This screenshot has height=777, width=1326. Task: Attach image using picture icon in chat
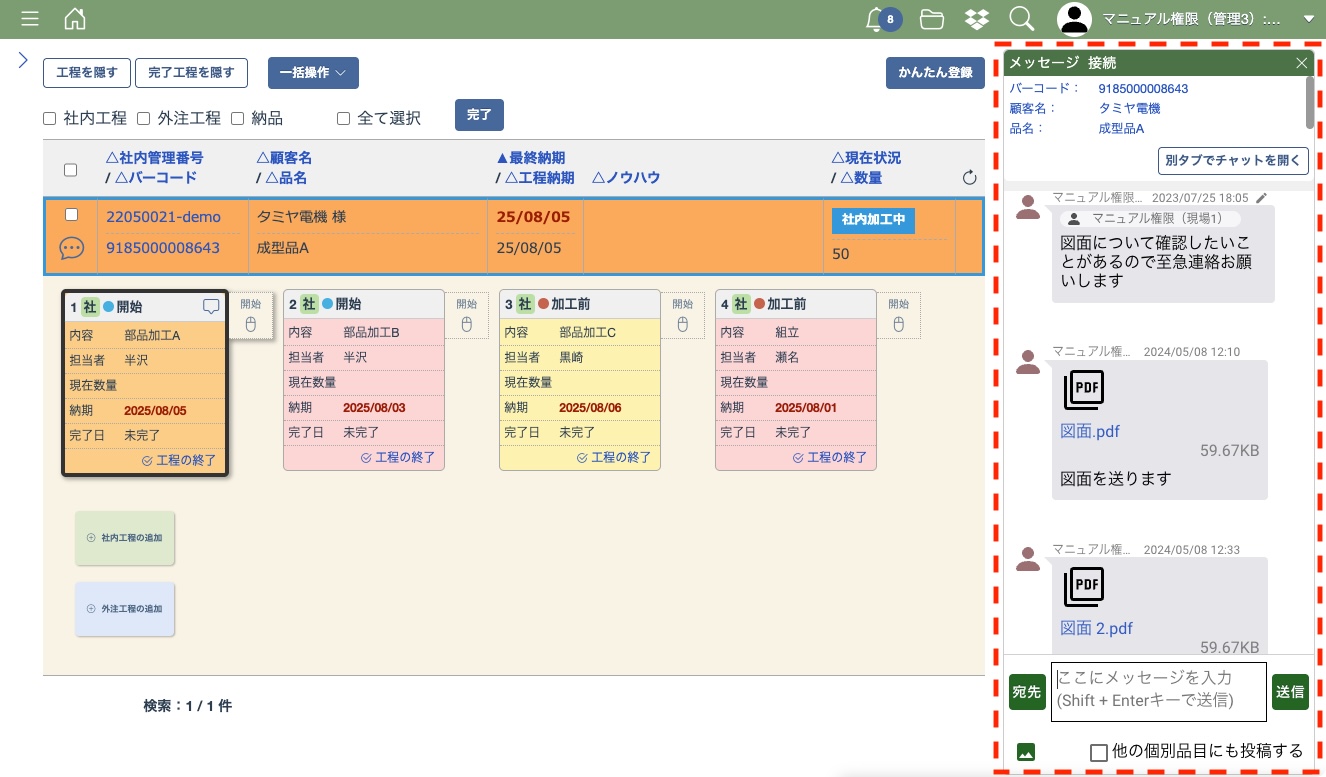click(x=1025, y=752)
